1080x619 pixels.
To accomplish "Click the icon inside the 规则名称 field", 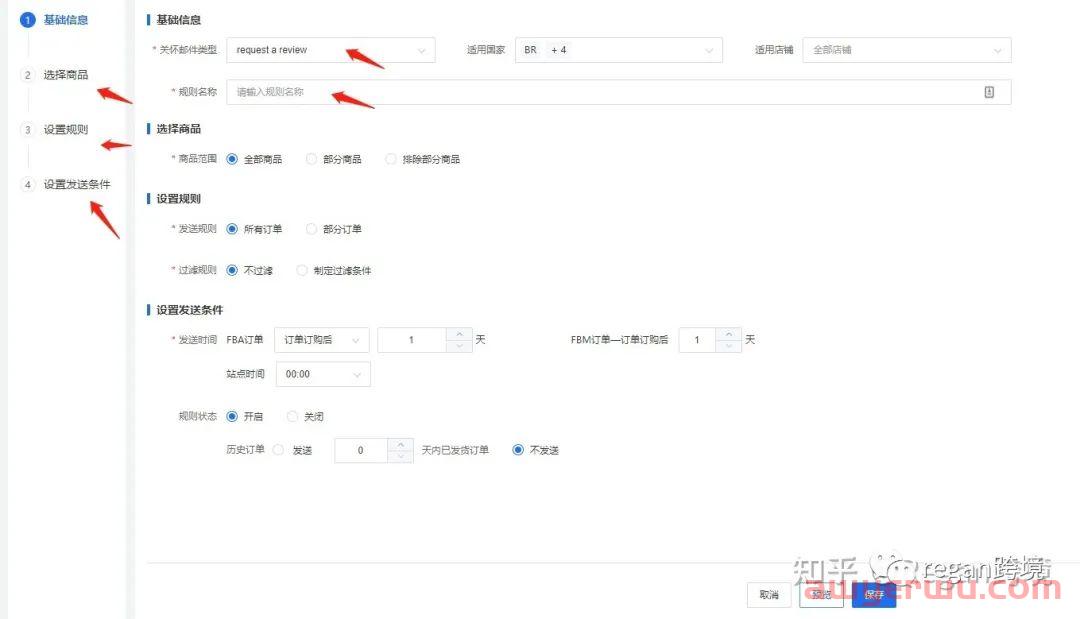I will 989,92.
